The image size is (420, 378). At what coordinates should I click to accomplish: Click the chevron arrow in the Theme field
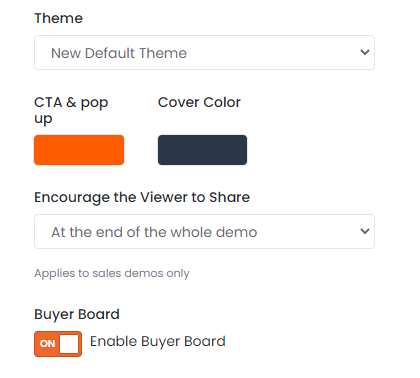click(x=365, y=52)
